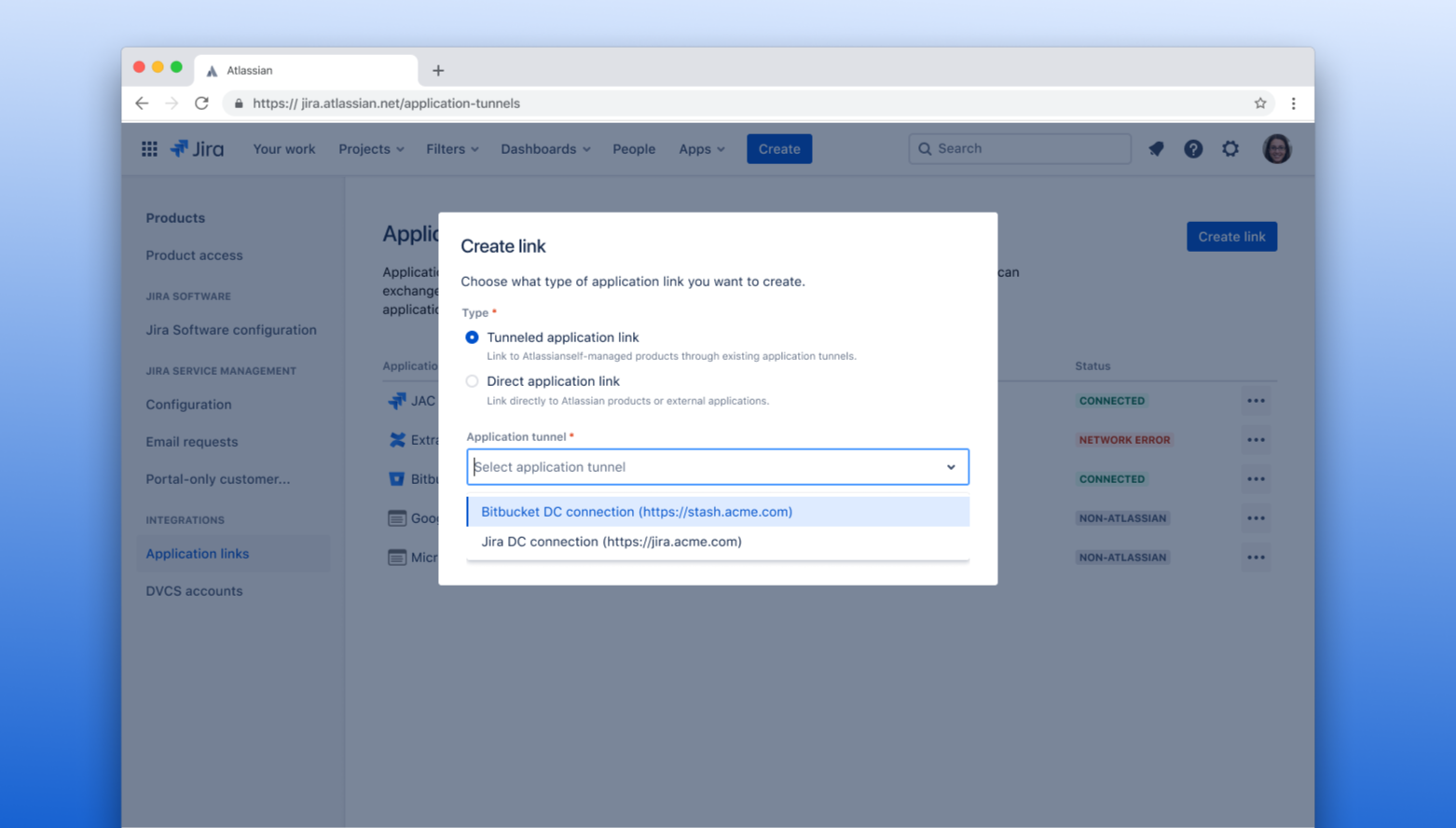Switch to the Atlassian browser tab

[x=306, y=71]
